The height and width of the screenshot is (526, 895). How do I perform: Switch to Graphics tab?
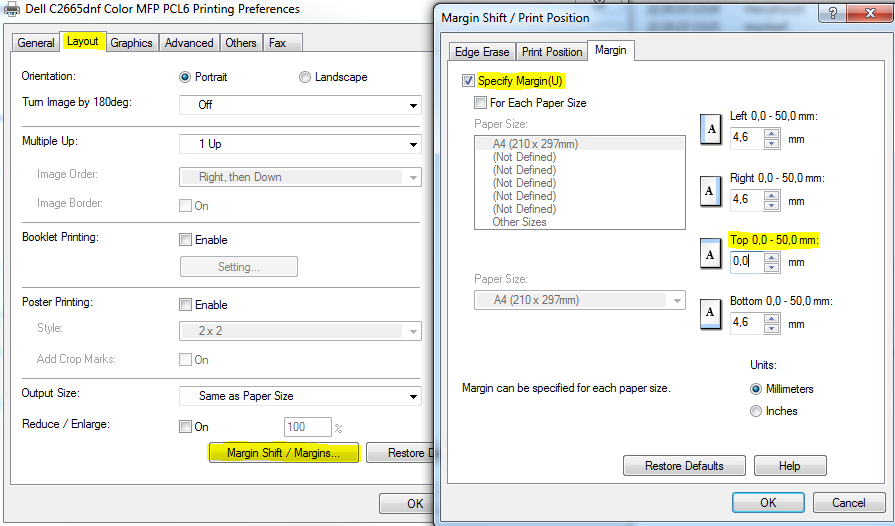click(x=131, y=43)
